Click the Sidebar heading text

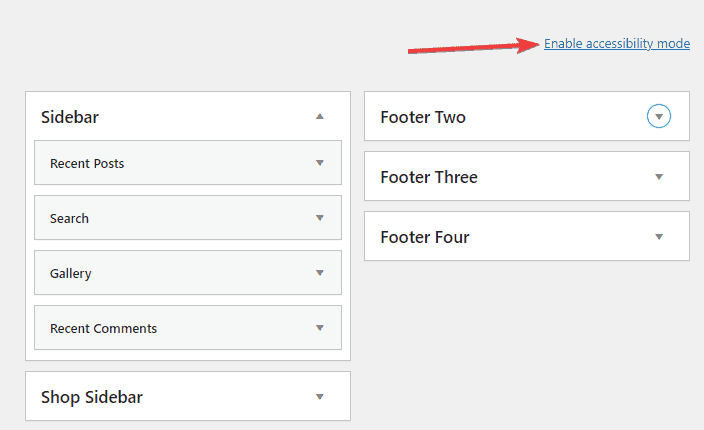(x=70, y=117)
